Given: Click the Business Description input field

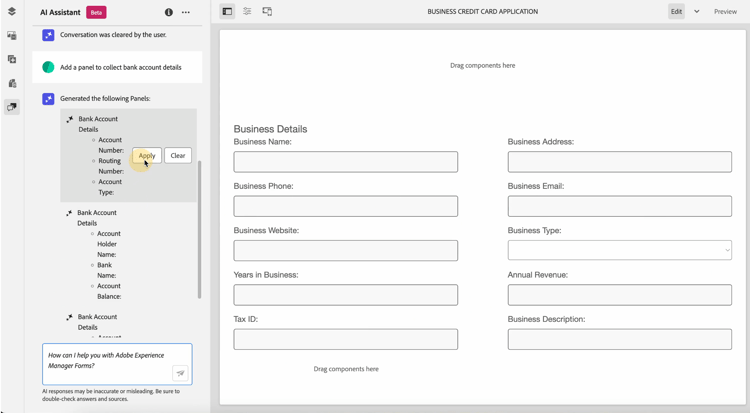Looking at the screenshot, I should tap(619, 339).
